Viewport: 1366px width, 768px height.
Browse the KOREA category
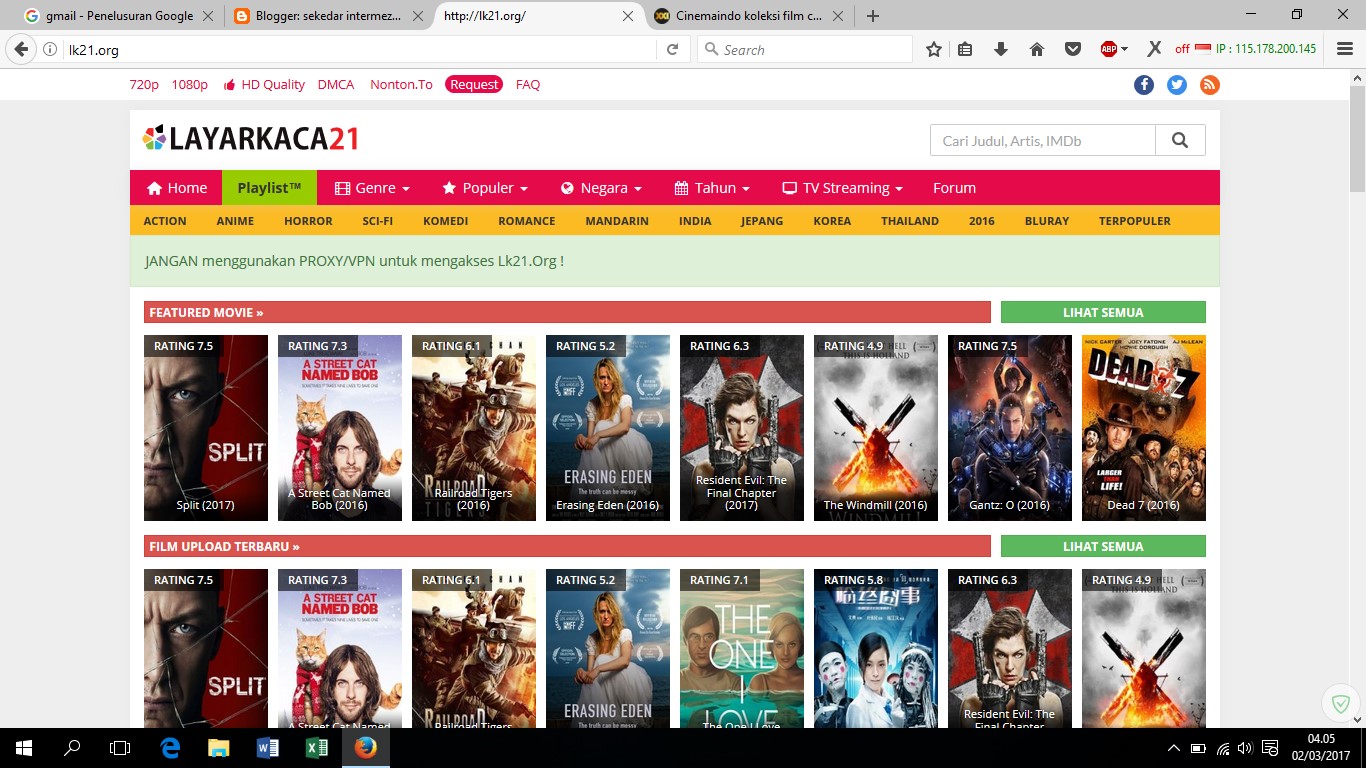[x=832, y=221]
